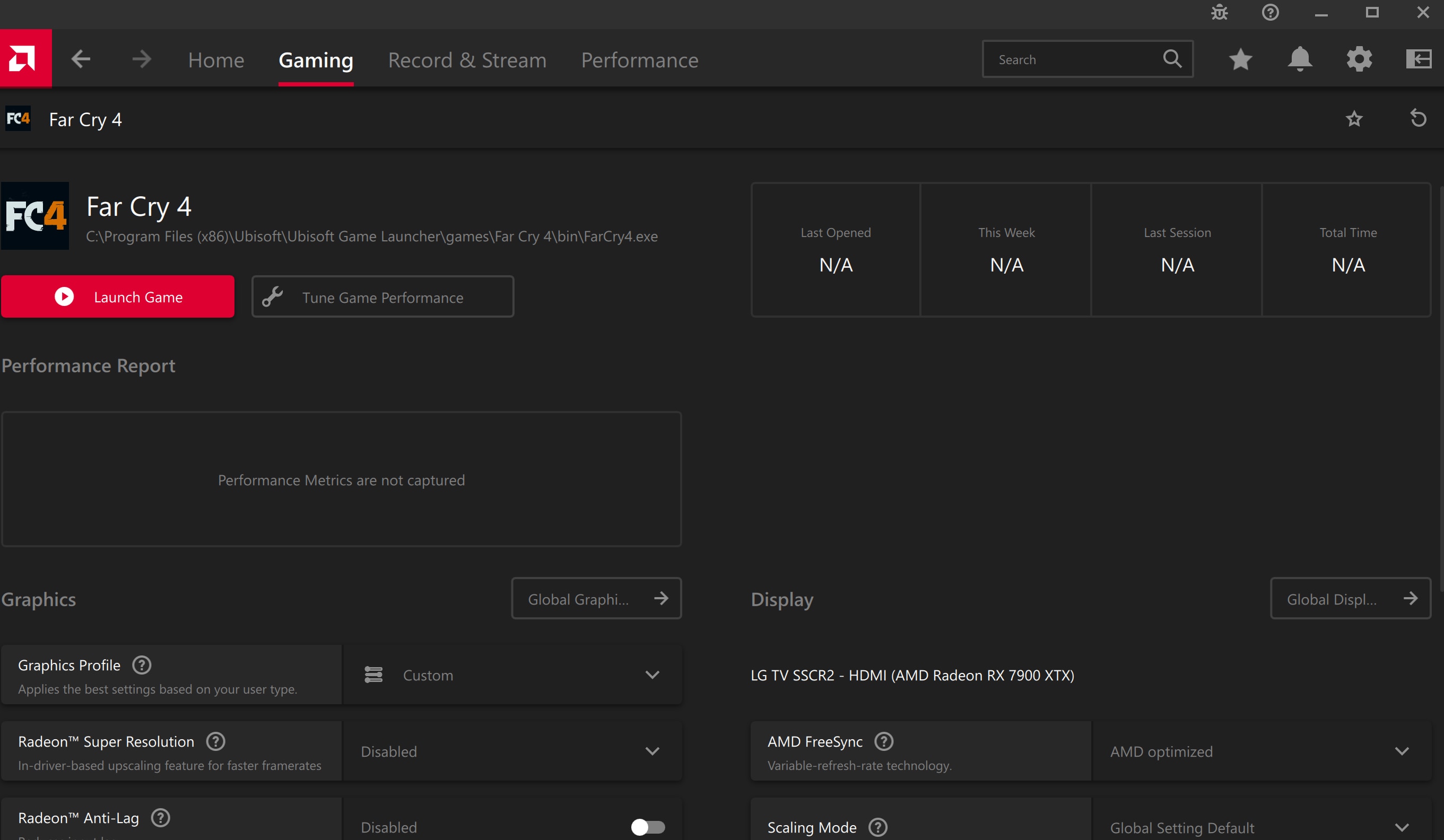Enable Radeon Anti-Lag toggle

pyautogui.click(x=648, y=827)
